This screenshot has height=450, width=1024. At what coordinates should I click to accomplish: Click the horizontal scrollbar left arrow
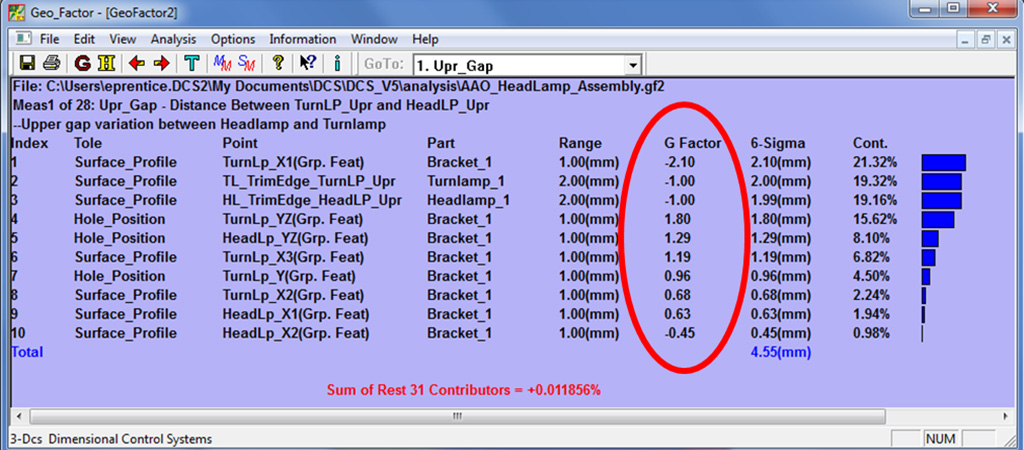point(18,415)
